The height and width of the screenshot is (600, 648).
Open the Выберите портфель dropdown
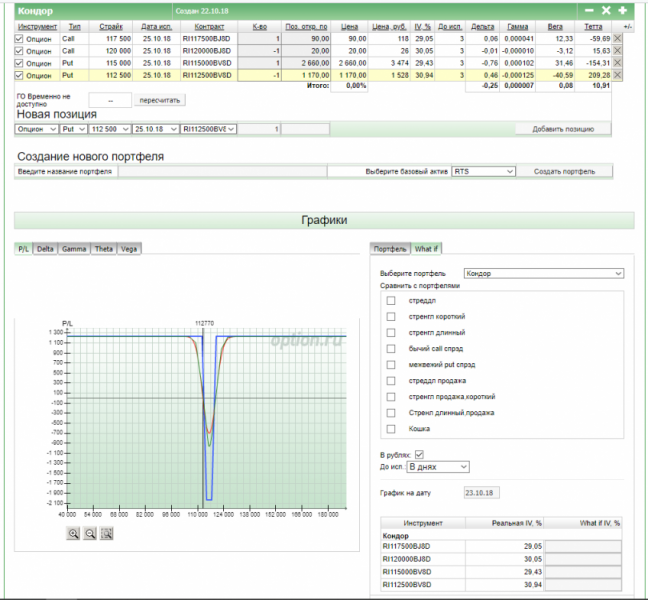(543, 272)
